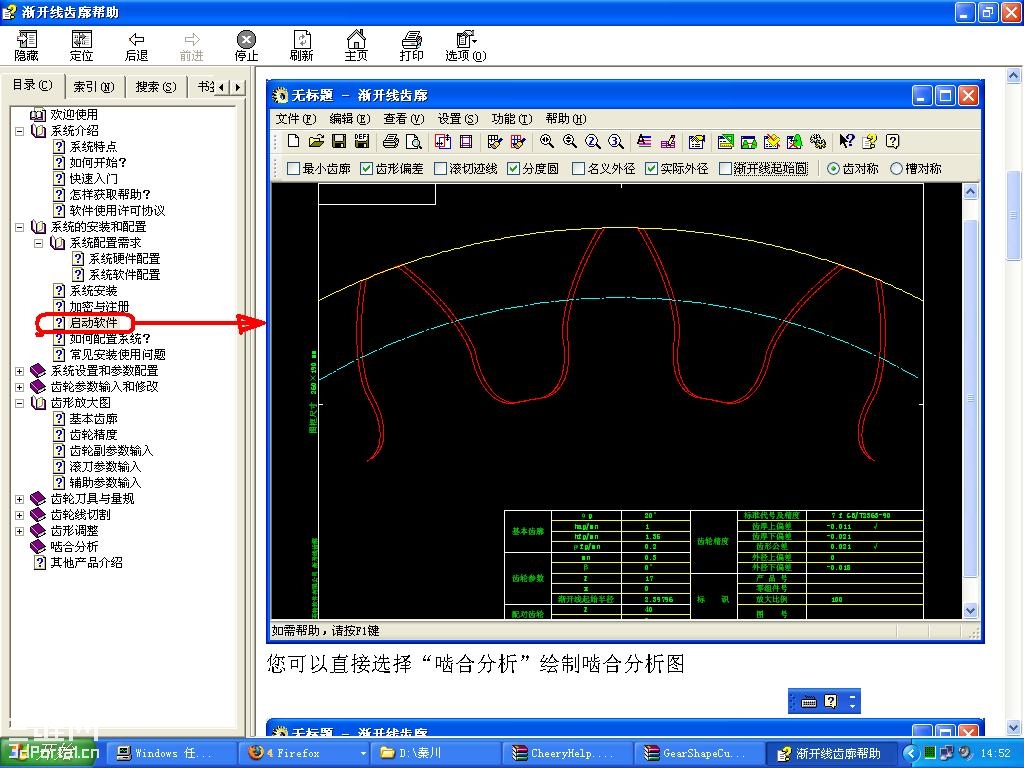1024x768 pixels.
Task: Click the Save disk icon in 渐开线齿廓 toolbar
Action: click(339, 141)
